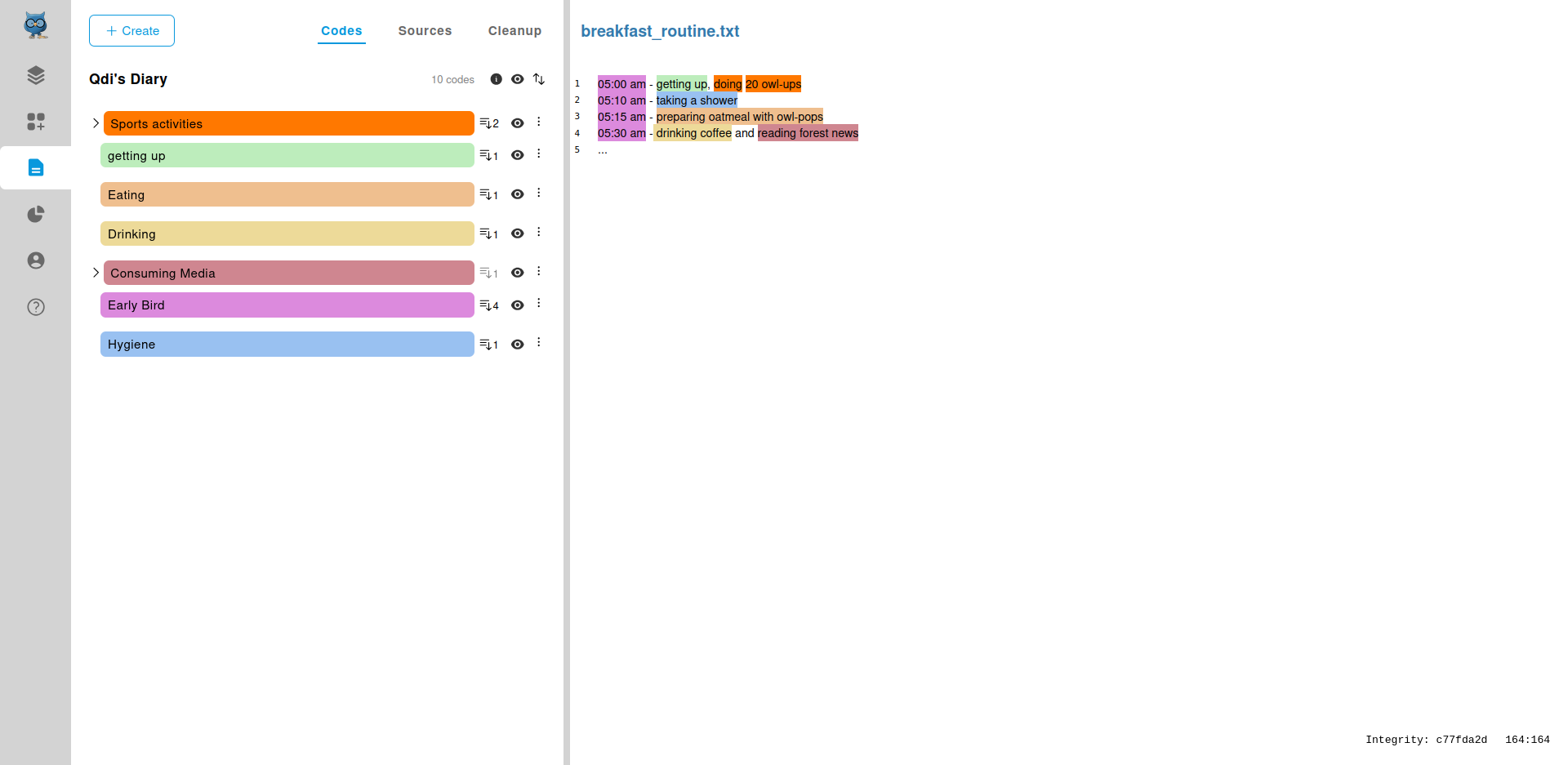Expand the Sports activities code group
The height and width of the screenshot is (765, 1568).
96,123
